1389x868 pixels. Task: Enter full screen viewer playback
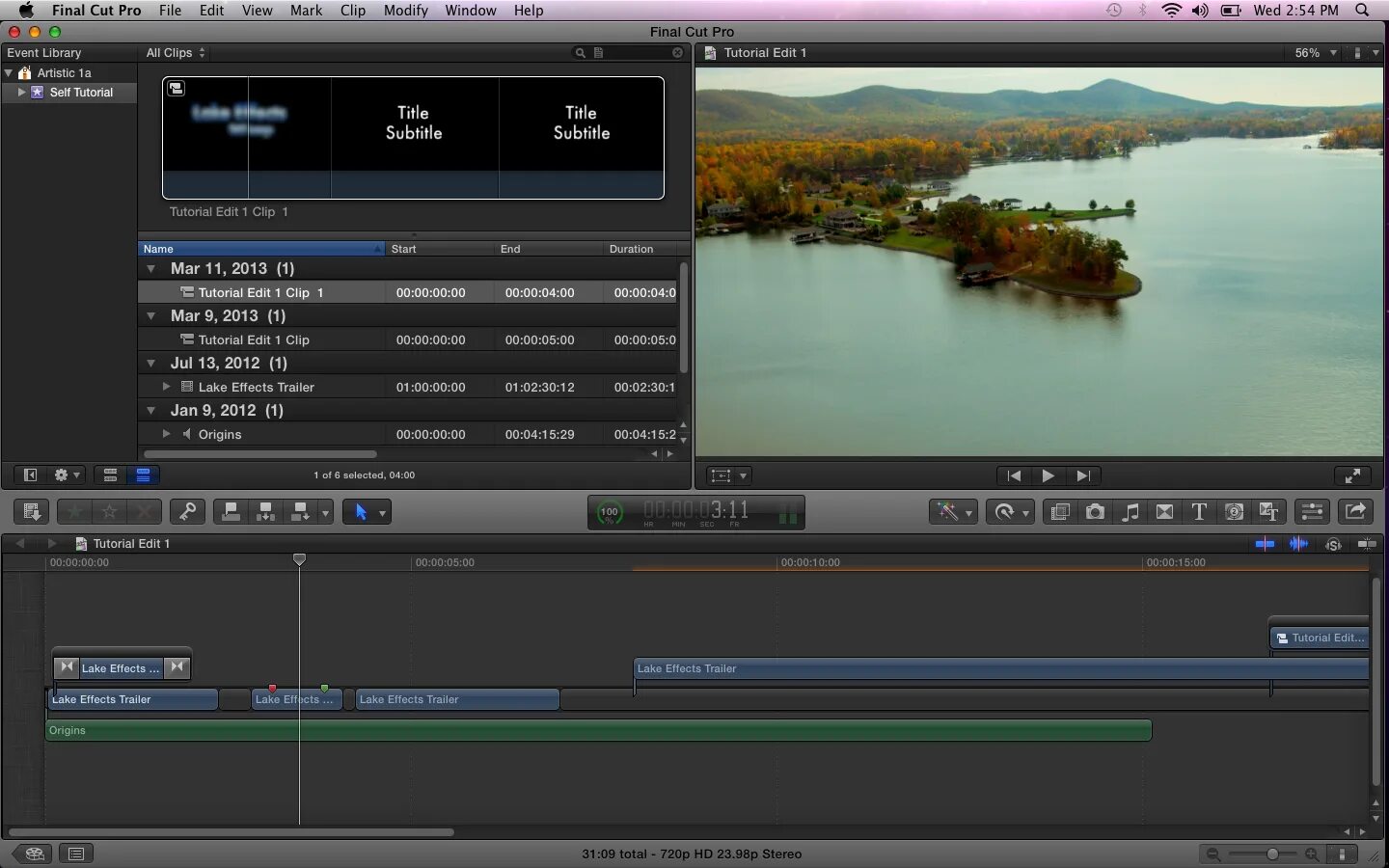tap(1352, 475)
